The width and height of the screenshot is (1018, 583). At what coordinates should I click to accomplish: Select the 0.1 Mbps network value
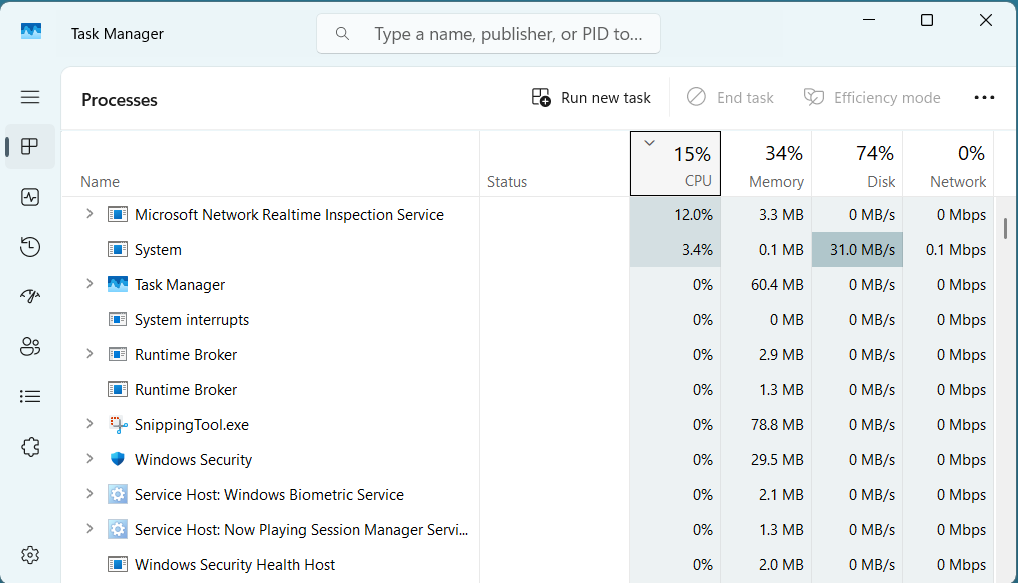click(x=956, y=249)
